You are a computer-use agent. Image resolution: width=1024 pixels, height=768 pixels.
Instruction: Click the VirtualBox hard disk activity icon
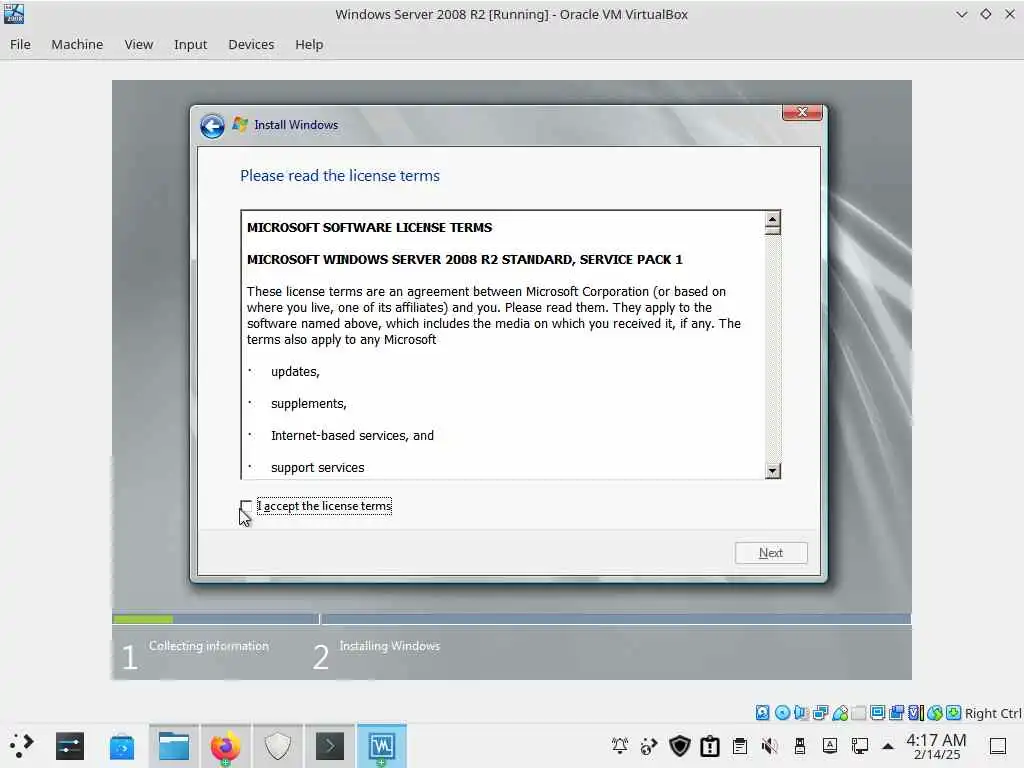point(763,712)
